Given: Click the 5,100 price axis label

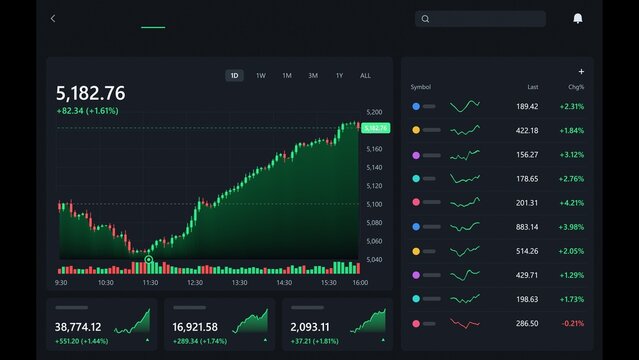Looking at the screenshot, I should click(x=374, y=204).
